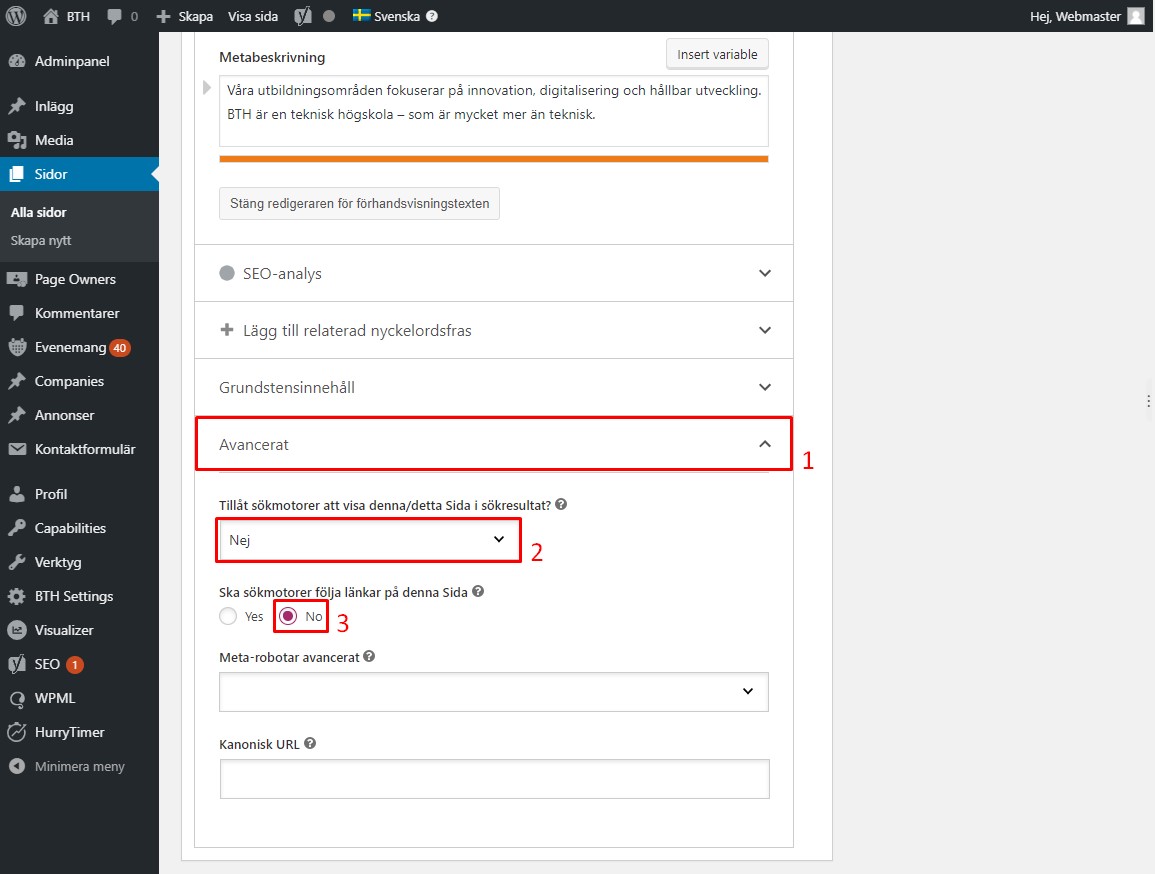Open the WordPress logo menu

coord(16,16)
